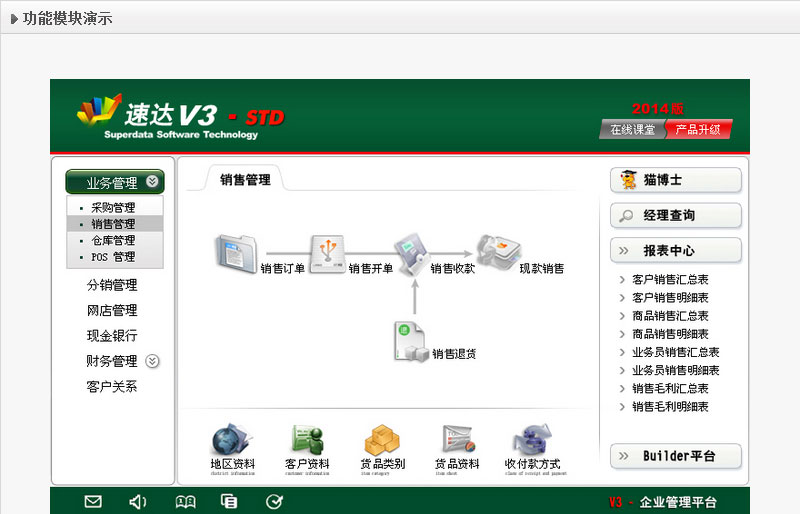Click the speaker icon in bottom bar
This screenshot has height=514, width=800.
point(138,501)
